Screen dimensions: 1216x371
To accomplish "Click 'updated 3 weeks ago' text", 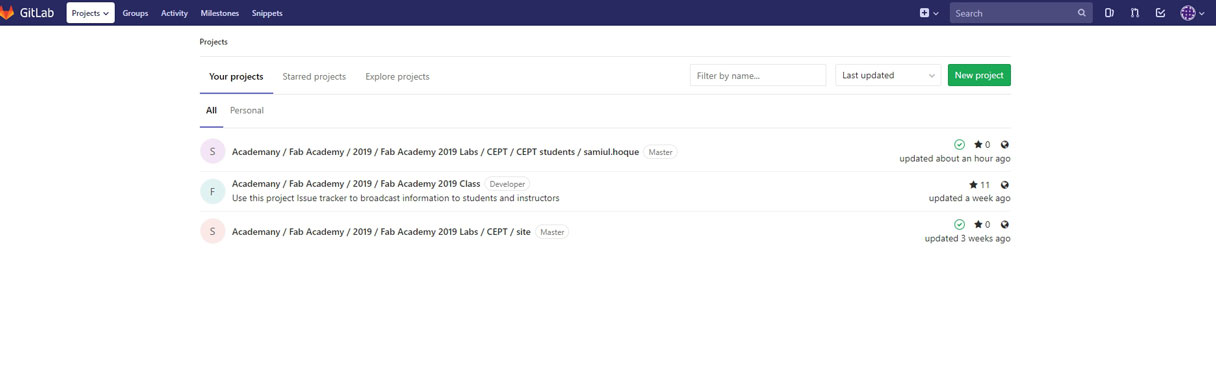I will point(968,238).
